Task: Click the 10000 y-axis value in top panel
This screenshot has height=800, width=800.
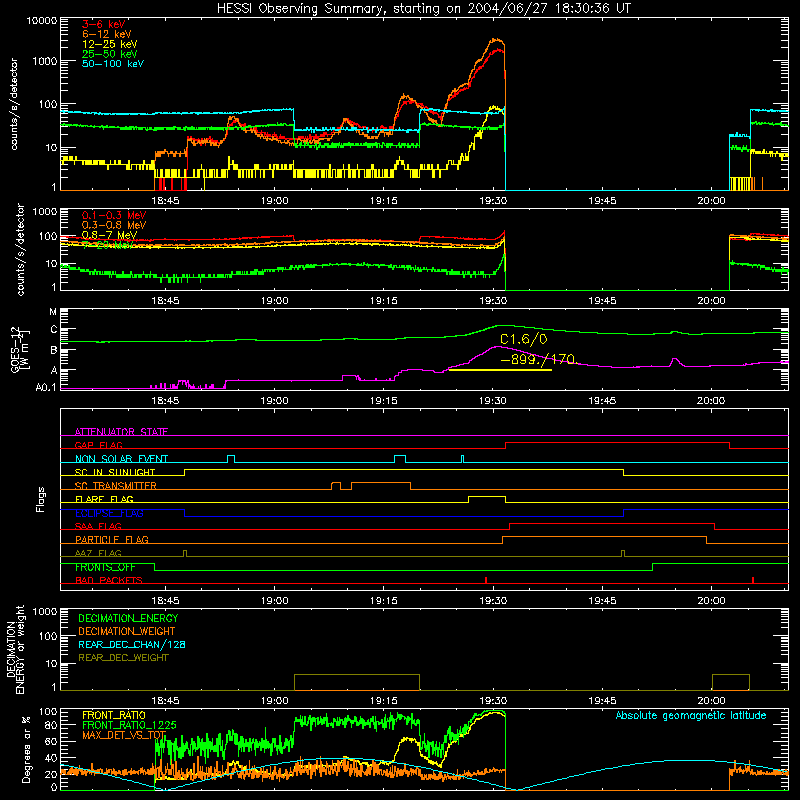Action: point(42,21)
